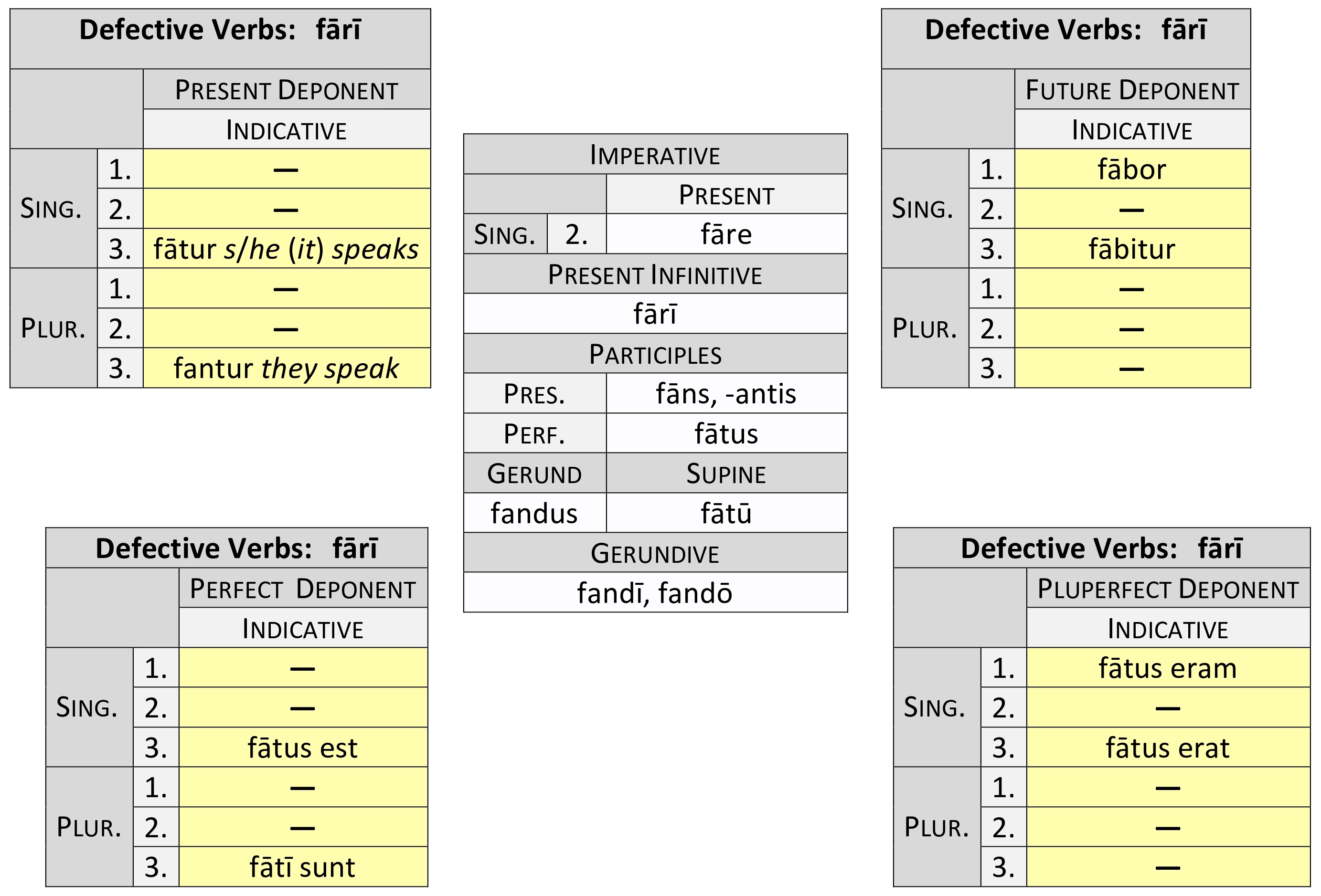
Task: Click the 'Future Deponent' column header
Action: click(x=1132, y=90)
